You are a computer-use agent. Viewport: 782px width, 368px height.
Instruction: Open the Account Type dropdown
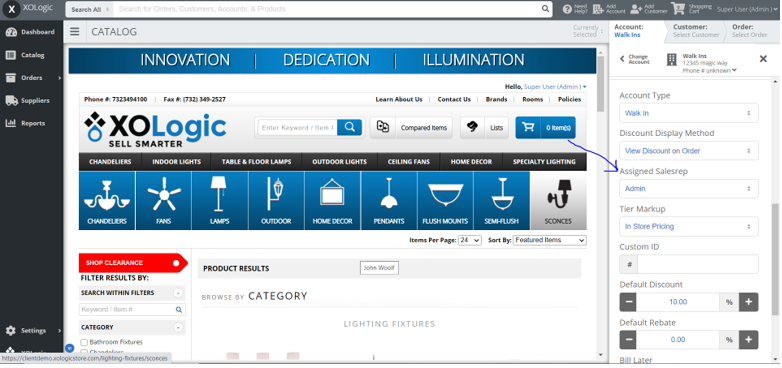689,113
